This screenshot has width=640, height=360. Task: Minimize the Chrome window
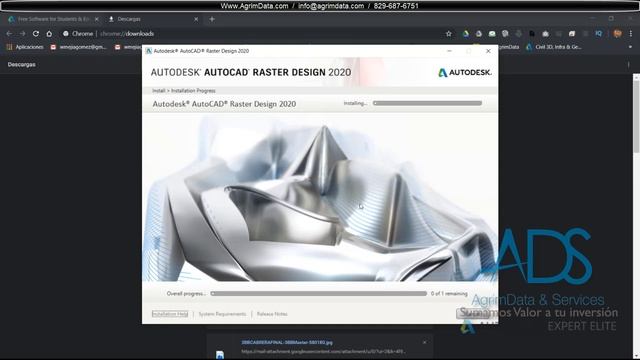(593, 18)
